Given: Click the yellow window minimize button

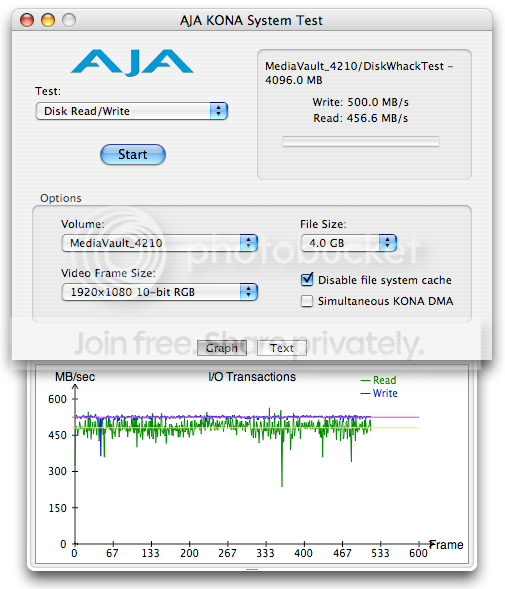Looking at the screenshot, I should tap(48, 20).
